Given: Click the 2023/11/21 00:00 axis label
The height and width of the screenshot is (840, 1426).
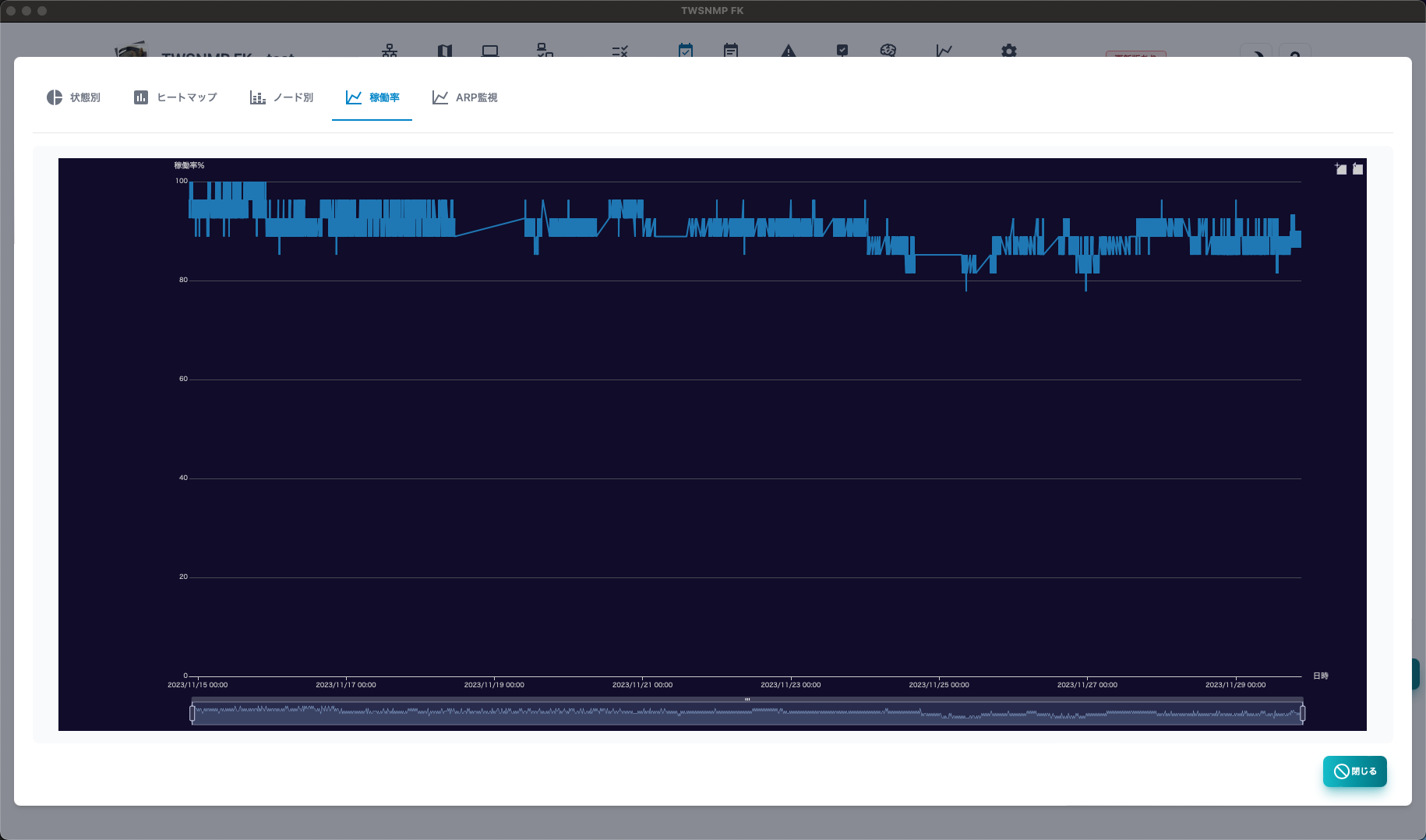Looking at the screenshot, I should pyautogui.click(x=642, y=685).
